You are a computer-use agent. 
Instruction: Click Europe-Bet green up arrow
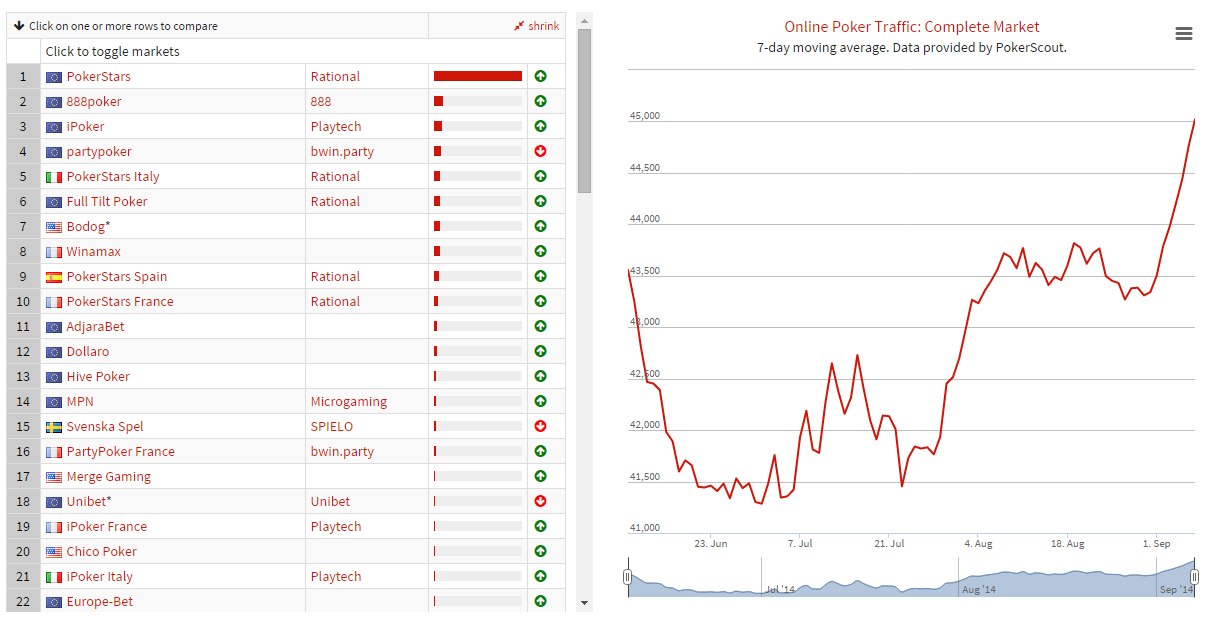(x=541, y=601)
